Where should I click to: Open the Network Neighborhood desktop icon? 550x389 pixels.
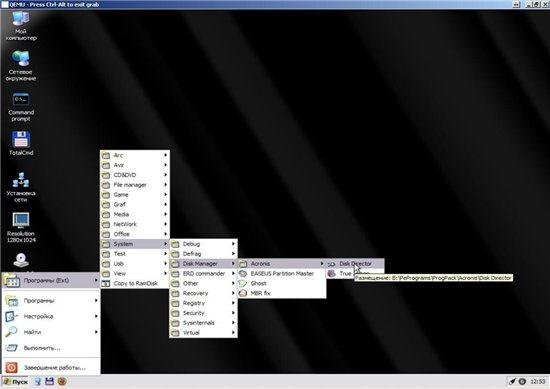(x=21, y=66)
